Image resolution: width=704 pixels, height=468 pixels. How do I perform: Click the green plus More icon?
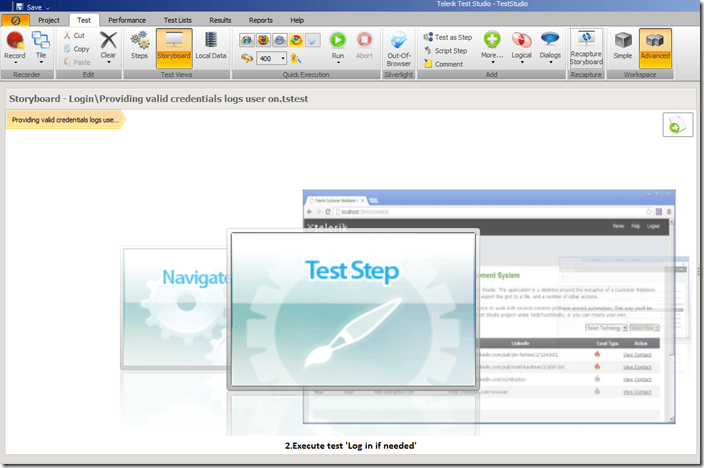click(x=492, y=40)
